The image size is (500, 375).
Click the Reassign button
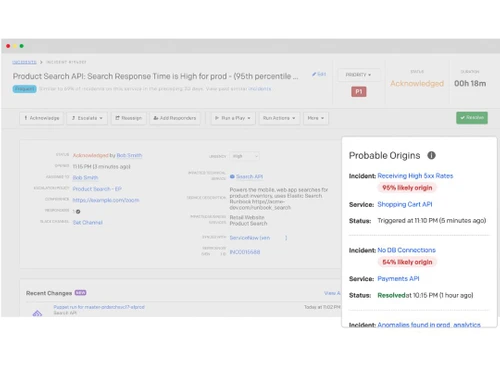point(129,118)
